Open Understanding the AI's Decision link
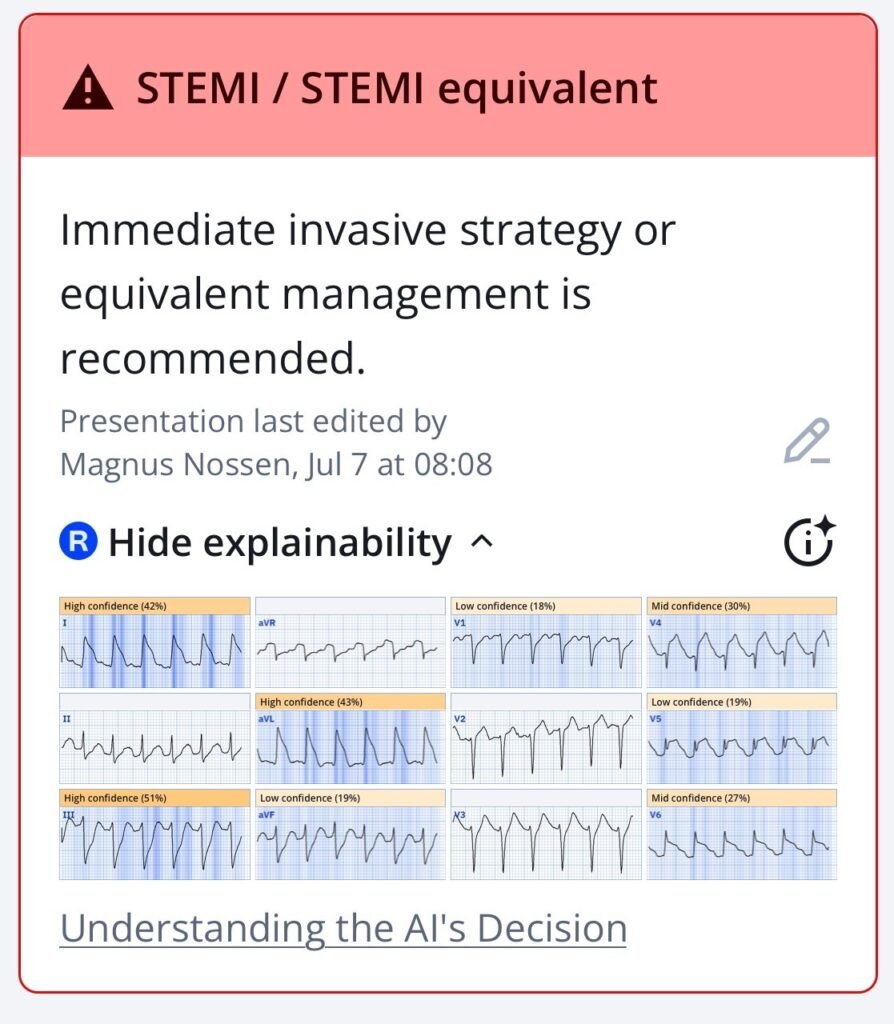The width and height of the screenshot is (894, 1024). [343, 928]
